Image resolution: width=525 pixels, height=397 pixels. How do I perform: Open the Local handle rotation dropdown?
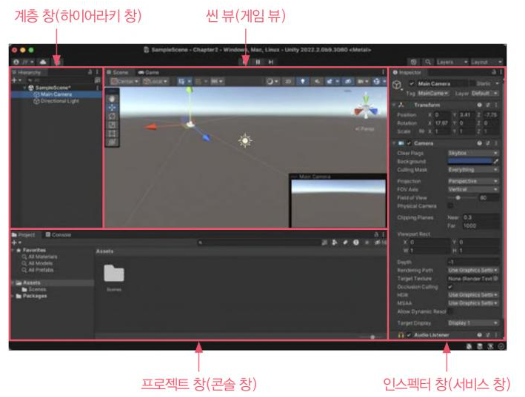[155, 81]
